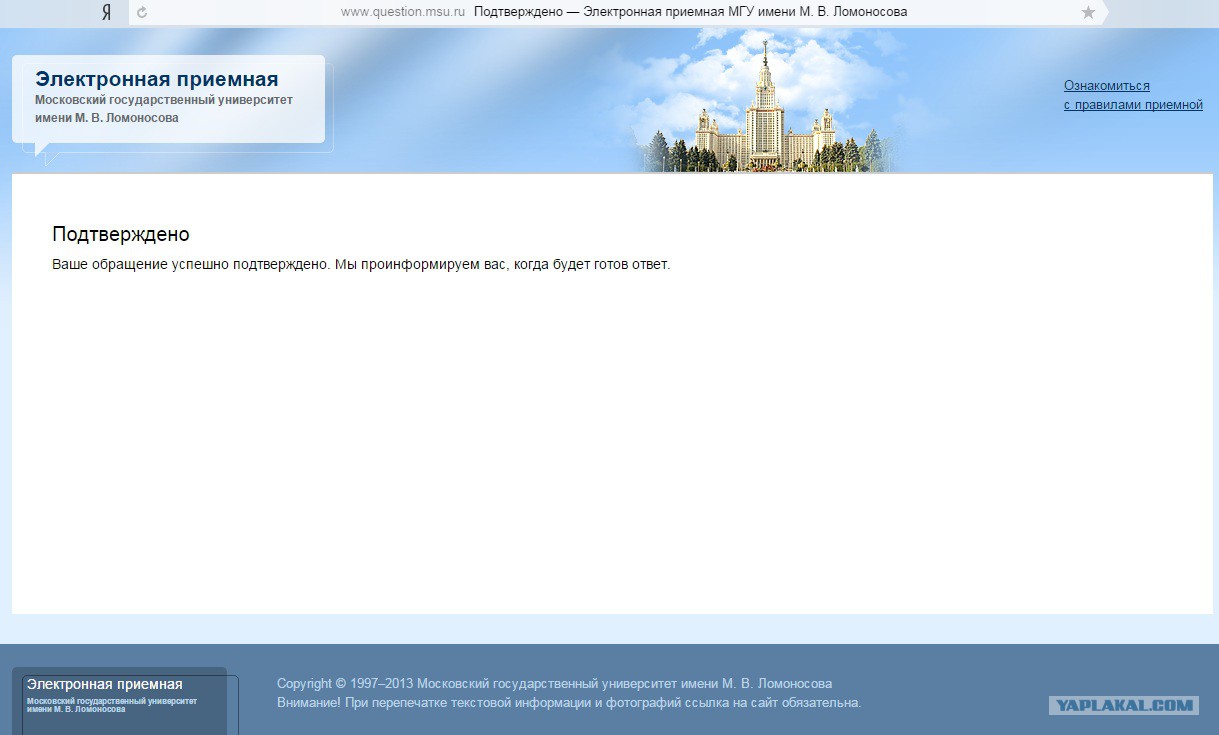This screenshot has width=1219, height=735.
Task: Click the Yandex "Я" browser icon
Action: (x=105, y=12)
